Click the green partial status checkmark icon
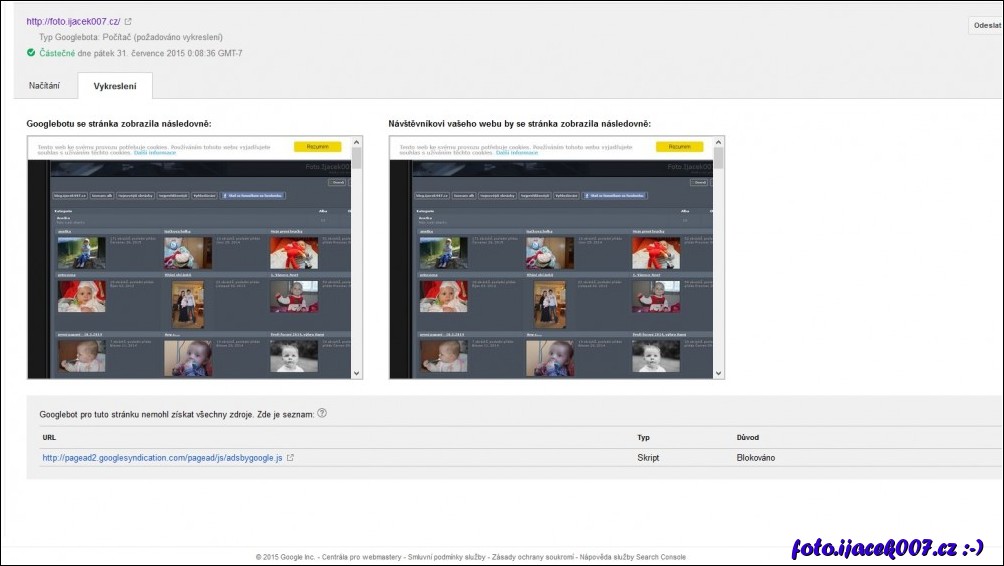 (x=31, y=53)
